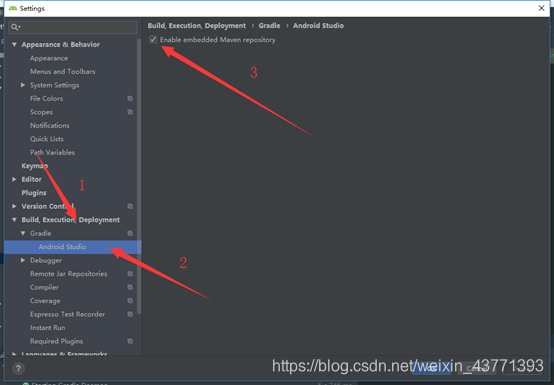Select Scopes in settings tree
Image resolution: width=554 pixels, height=385 pixels.
tap(41, 112)
